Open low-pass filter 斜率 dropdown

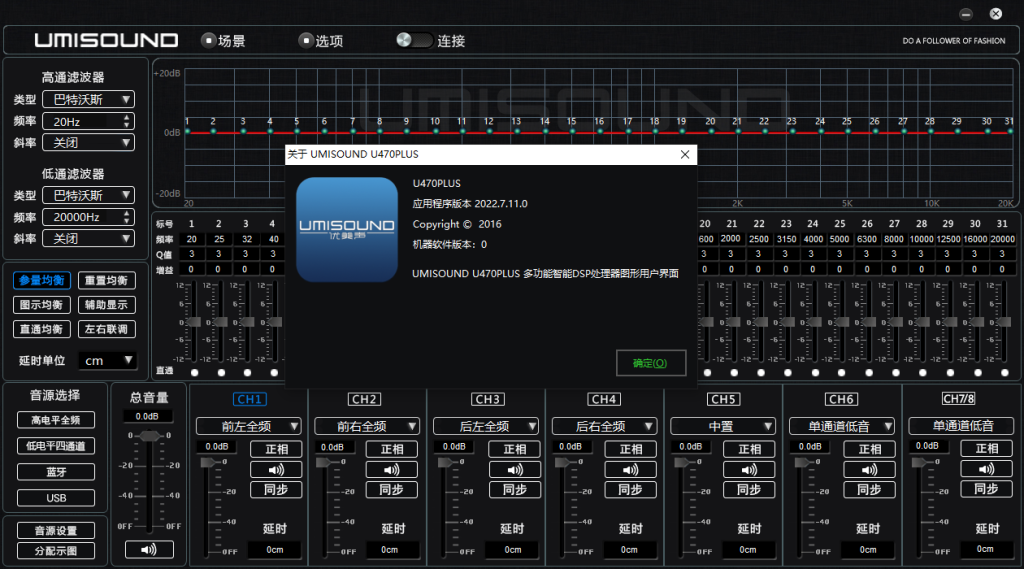click(x=89, y=238)
